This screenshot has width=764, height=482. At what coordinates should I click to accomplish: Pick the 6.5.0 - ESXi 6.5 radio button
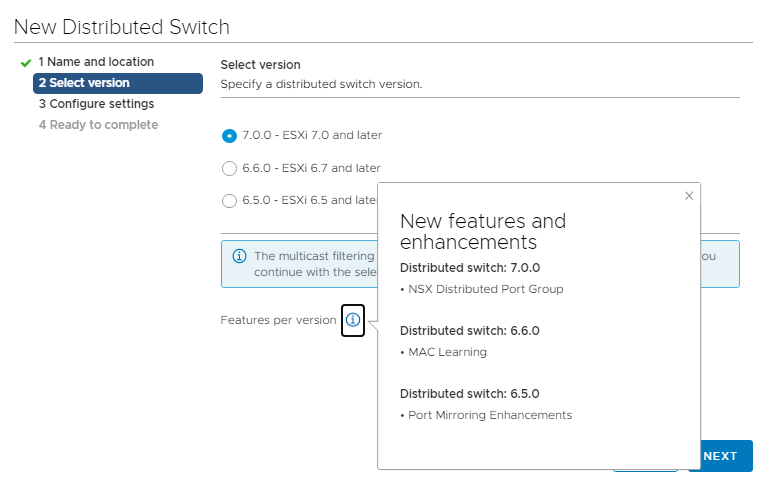pyautogui.click(x=229, y=200)
